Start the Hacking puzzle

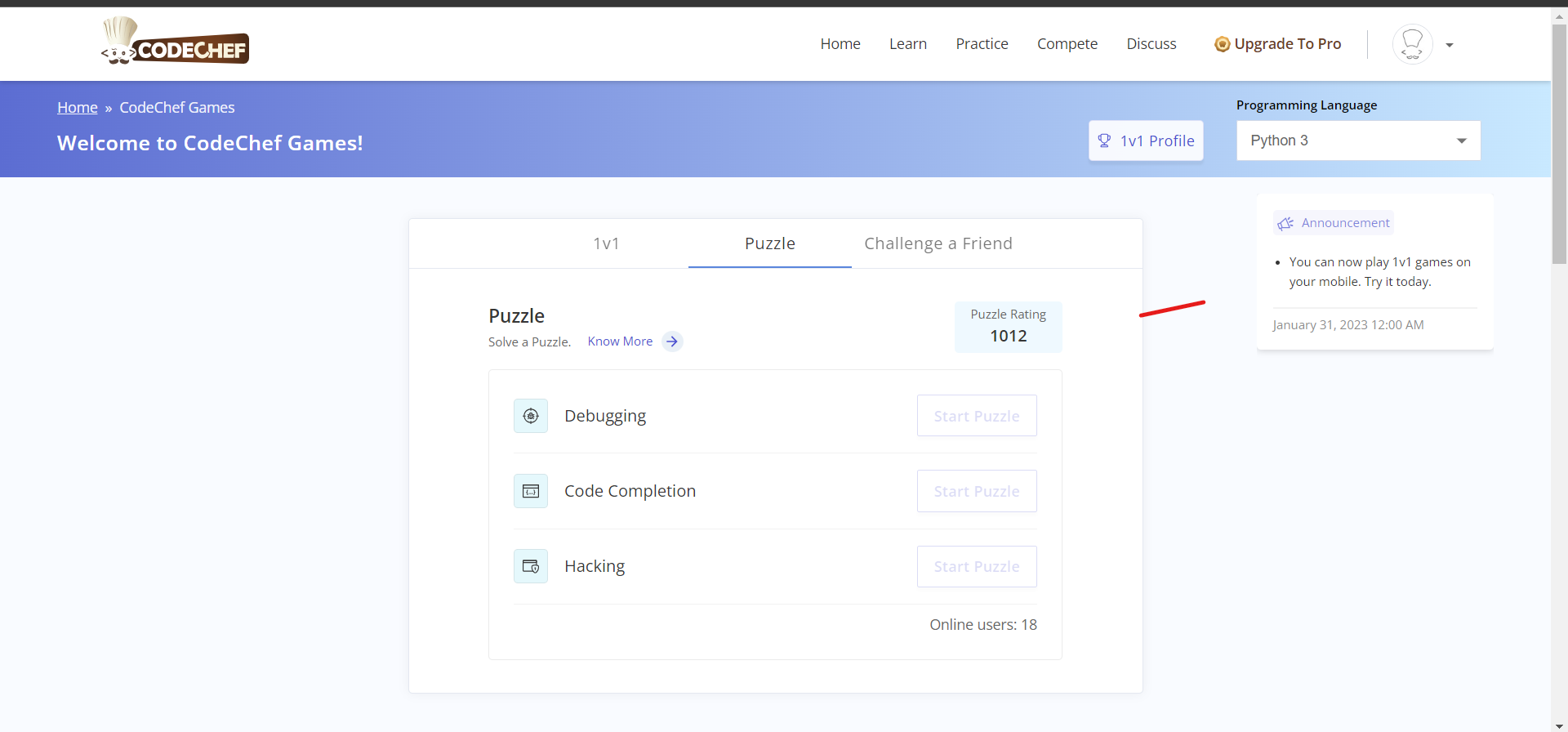pos(977,566)
